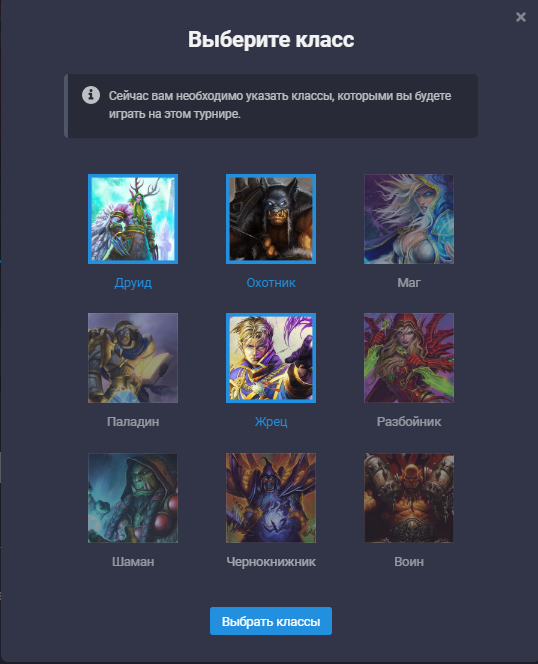Deselect the Druid class portrait
Screen dimensions: 538x664
click(x=133, y=219)
